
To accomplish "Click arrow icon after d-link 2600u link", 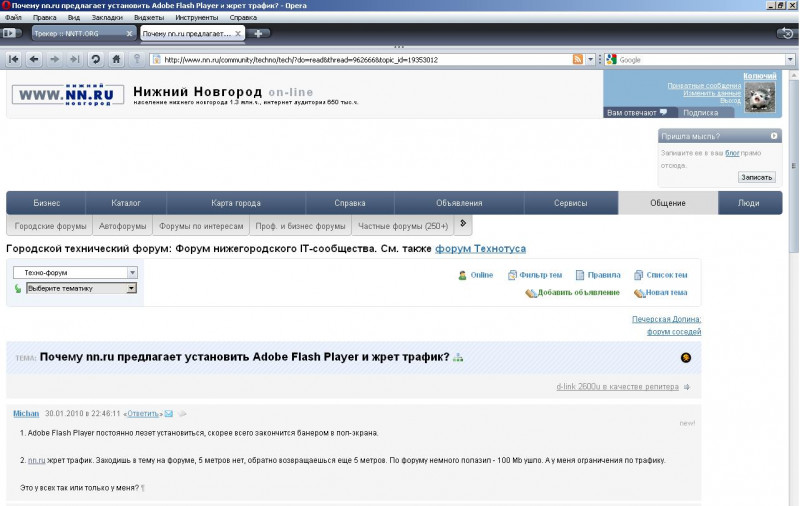I will click(x=687, y=387).
